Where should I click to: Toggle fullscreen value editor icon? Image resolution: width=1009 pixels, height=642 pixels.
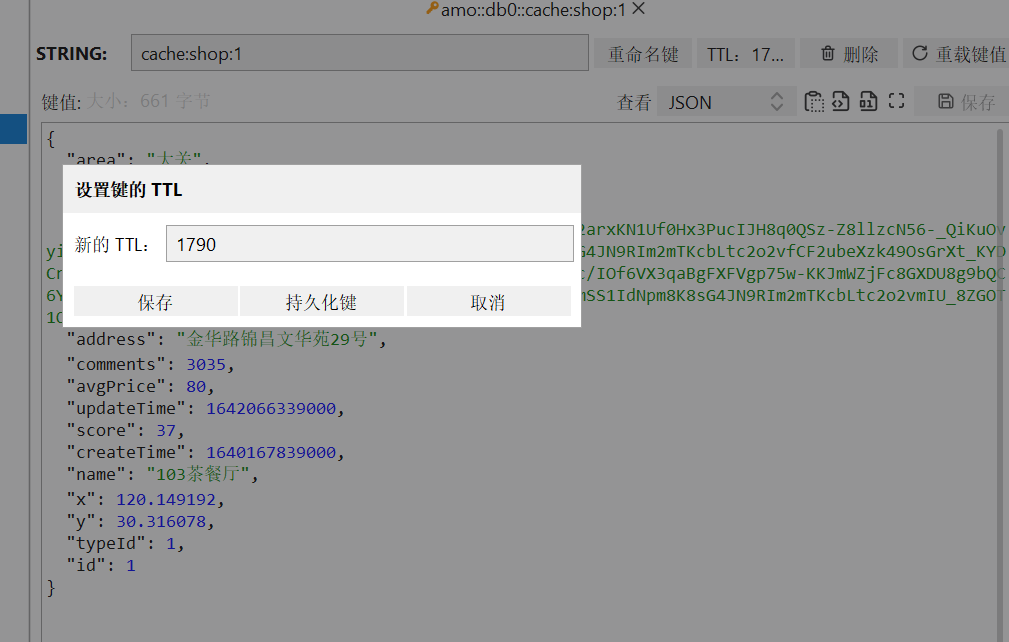click(896, 101)
